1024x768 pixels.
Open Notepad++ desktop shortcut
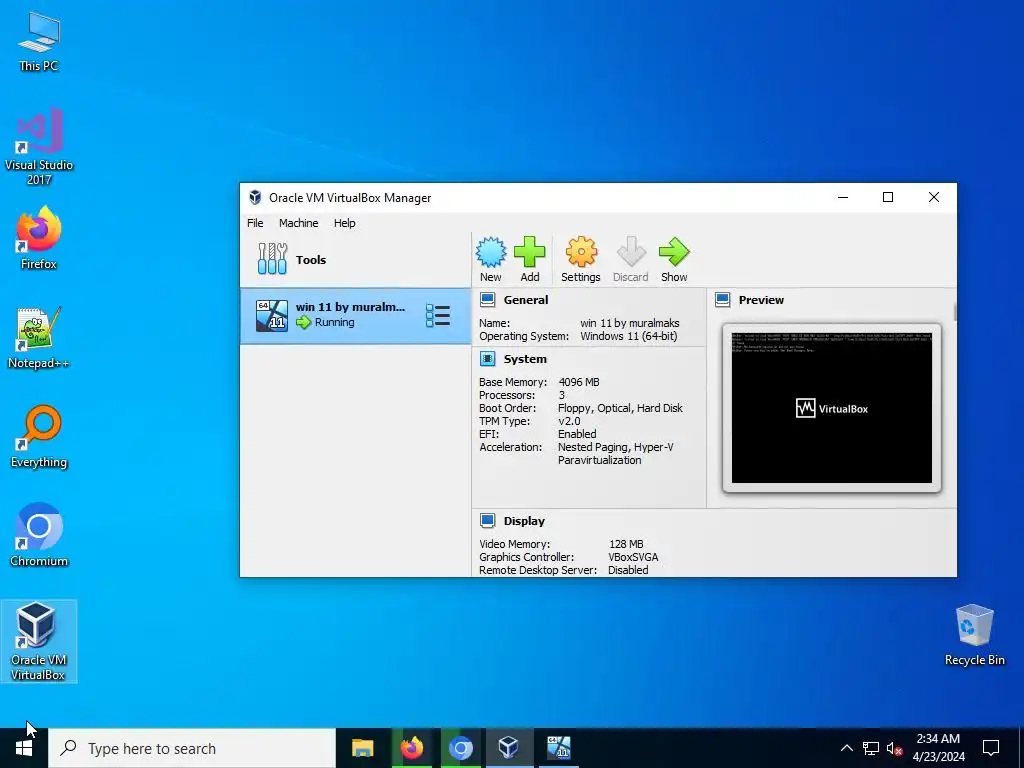click(x=39, y=337)
